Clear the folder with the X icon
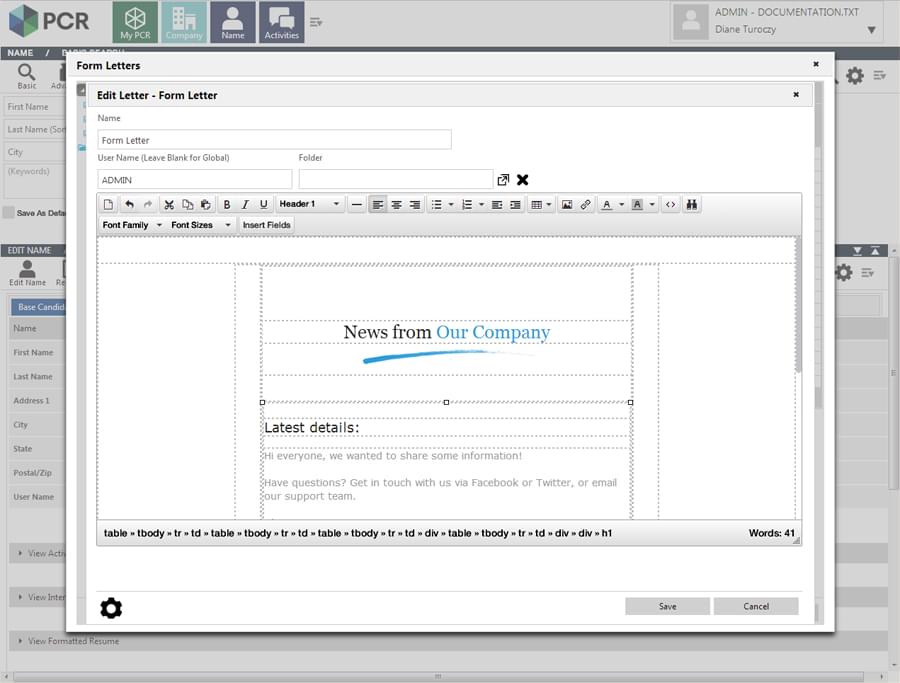 [x=522, y=180]
